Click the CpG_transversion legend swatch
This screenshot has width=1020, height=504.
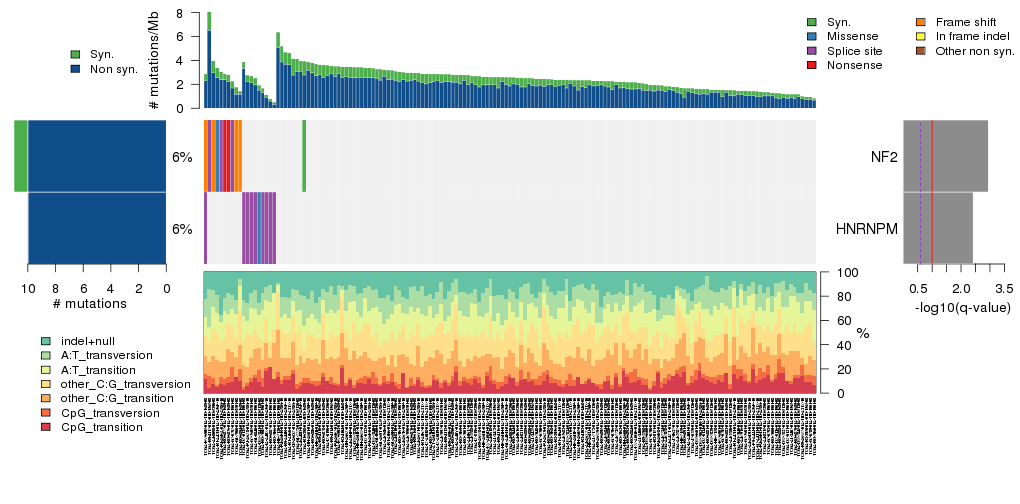(45, 413)
